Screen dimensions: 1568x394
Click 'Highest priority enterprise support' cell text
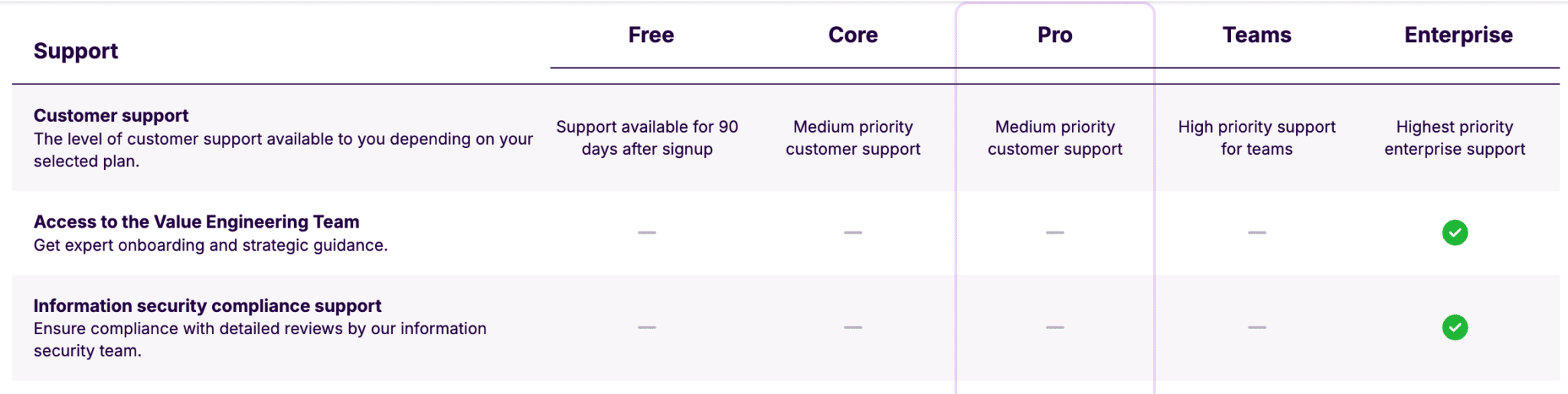click(1455, 138)
